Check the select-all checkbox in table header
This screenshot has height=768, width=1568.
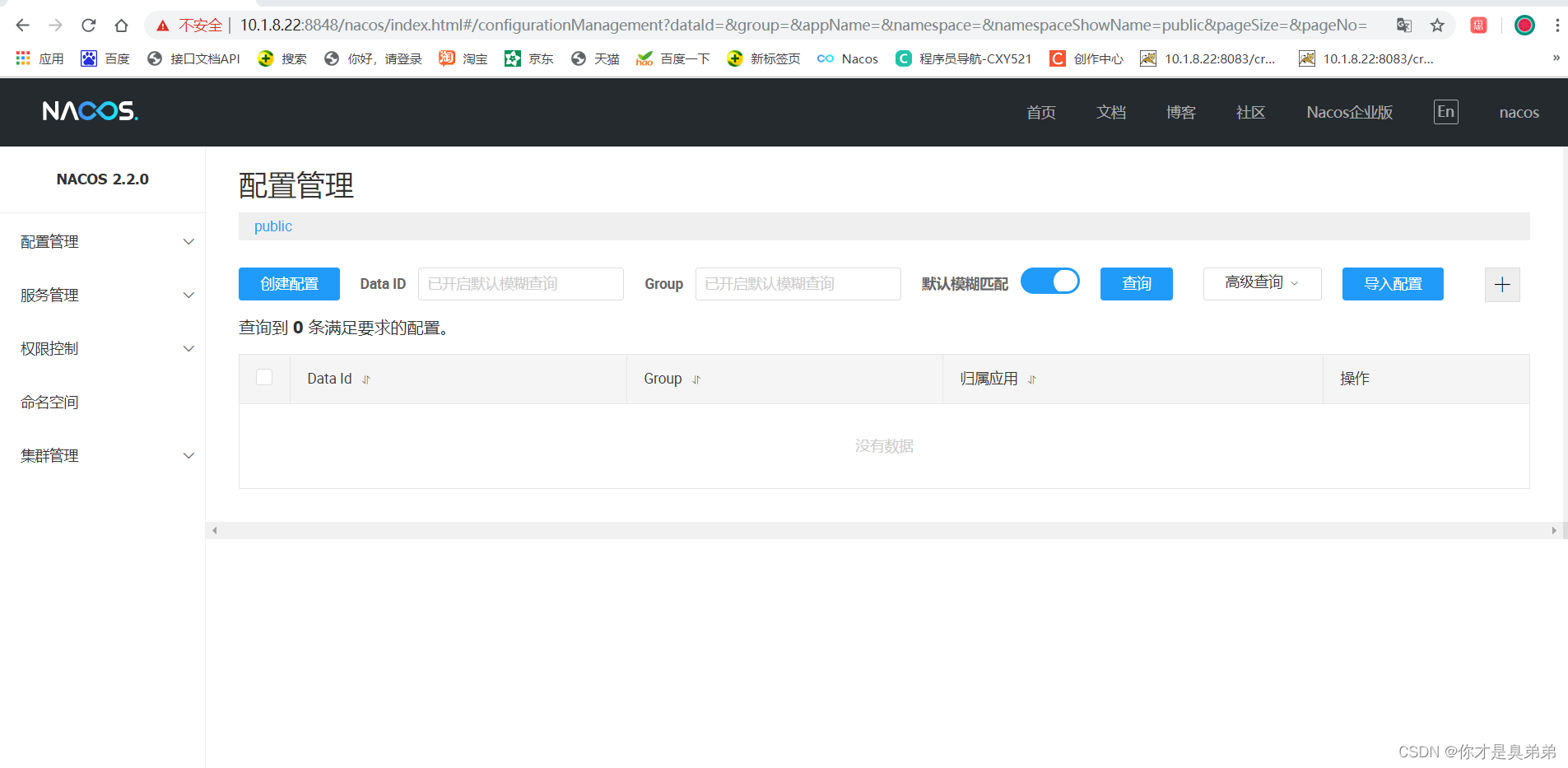point(264,377)
